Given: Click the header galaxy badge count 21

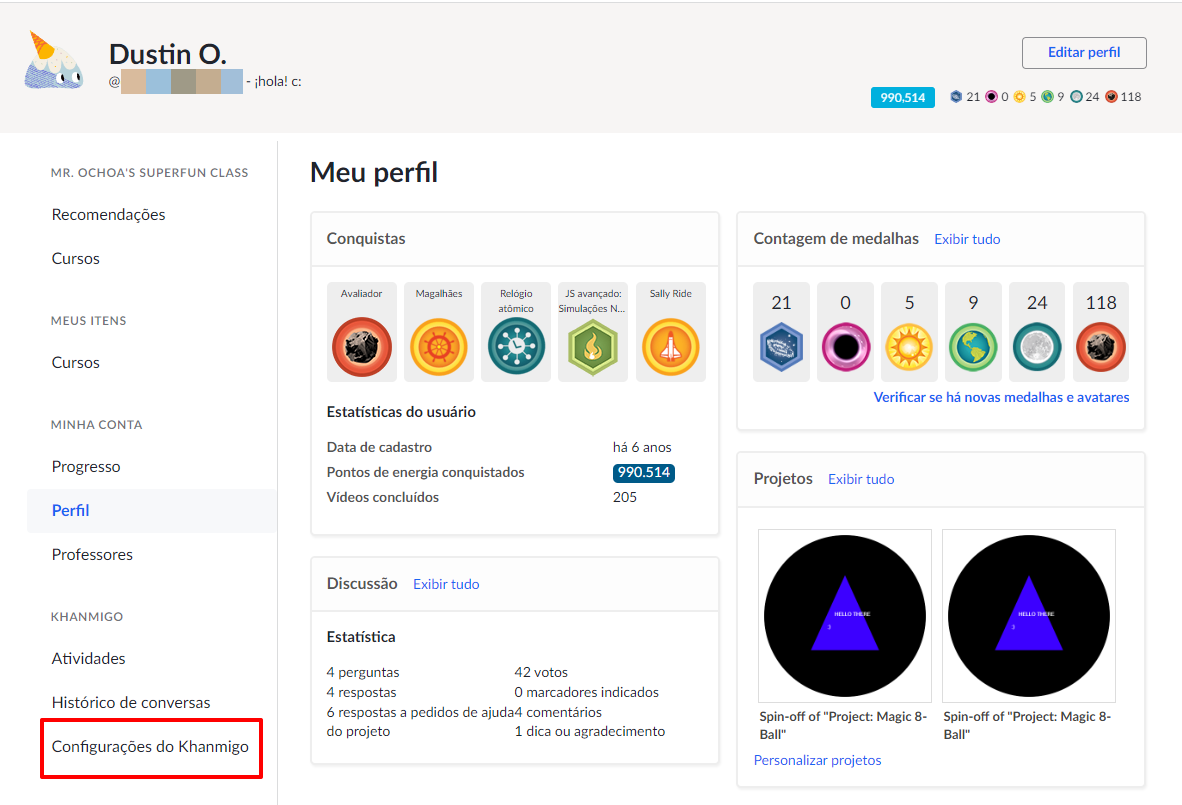Looking at the screenshot, I should [965, 96].
